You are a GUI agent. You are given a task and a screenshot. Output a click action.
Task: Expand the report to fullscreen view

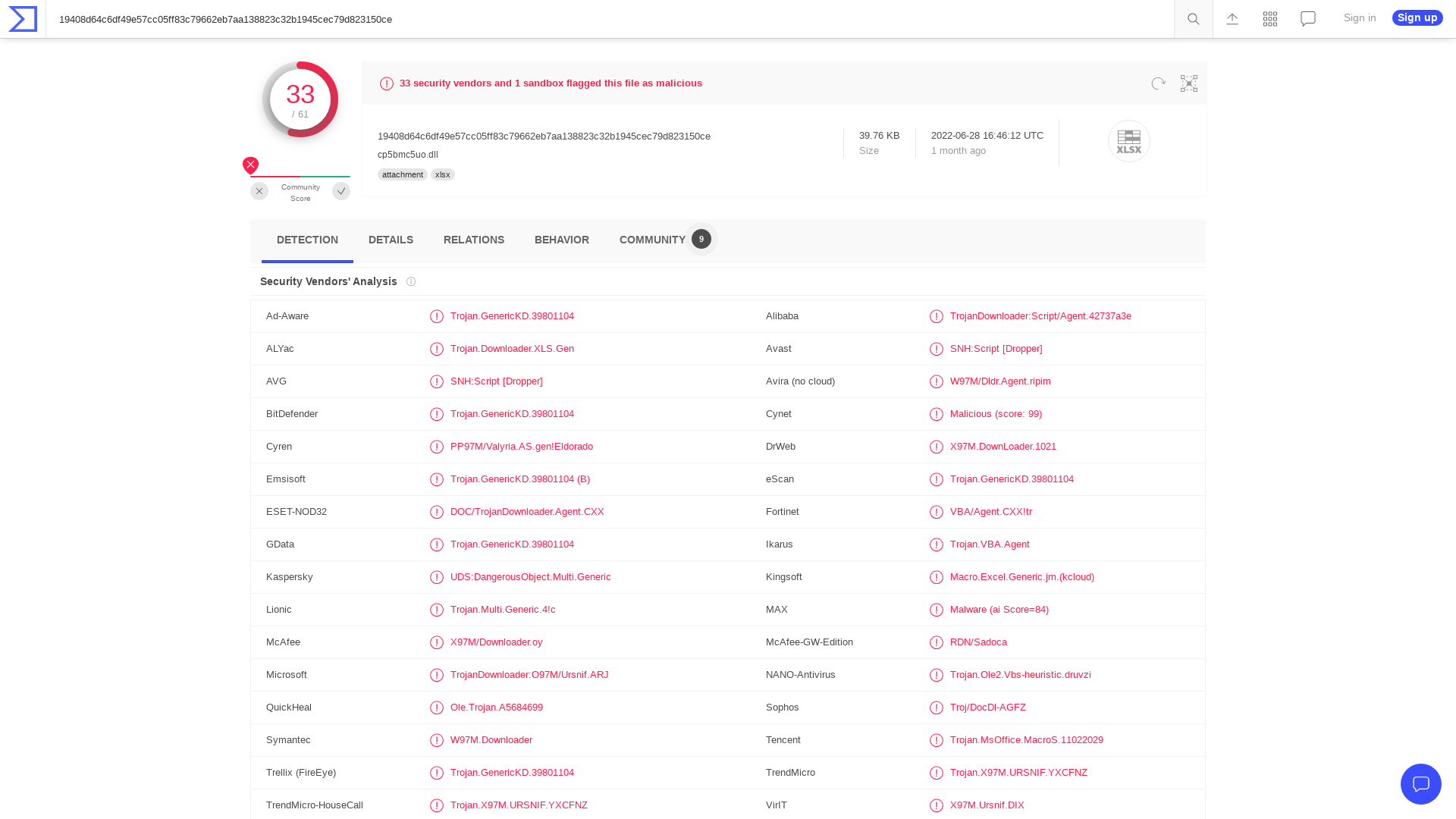pos(1188,83)
